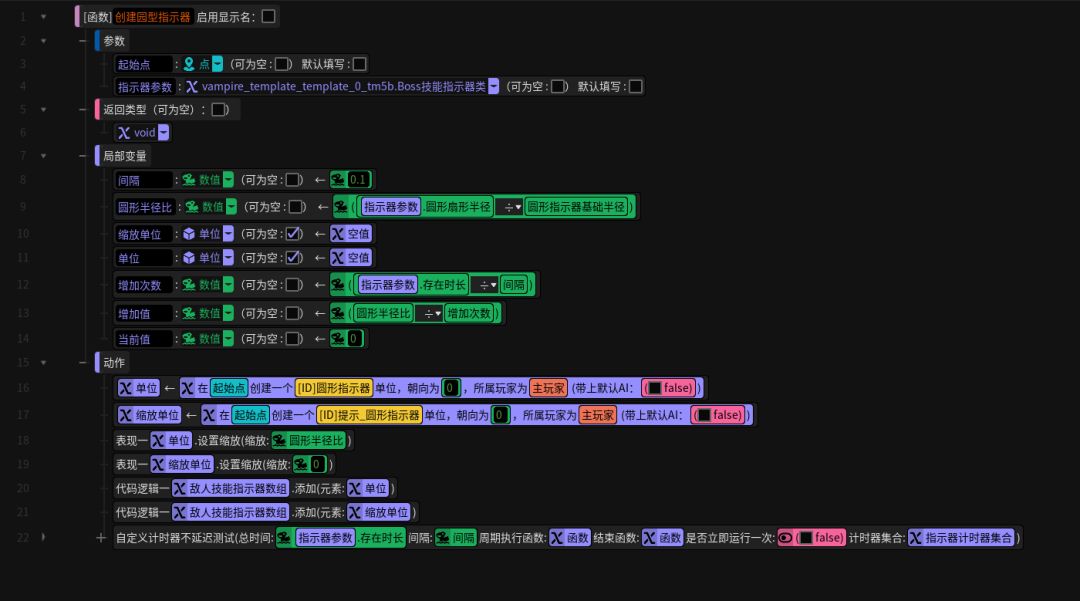Toggle the 返回类型 可为空 checkbox
Screen dimensions: 1080x601
click(x=219, y=109)
